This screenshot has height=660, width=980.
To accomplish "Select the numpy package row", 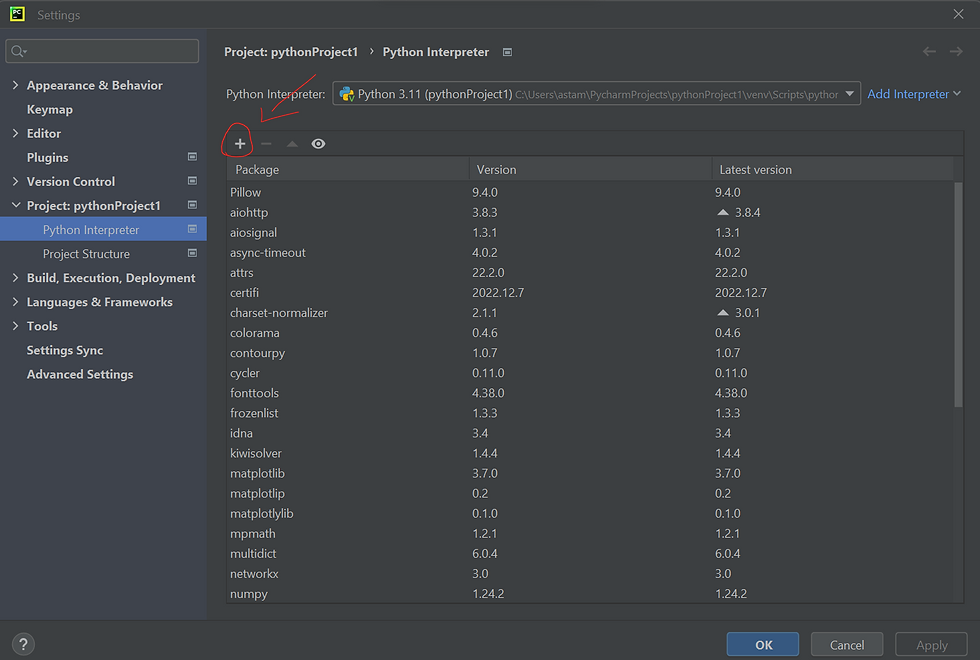I will click(x=591, y=594).
